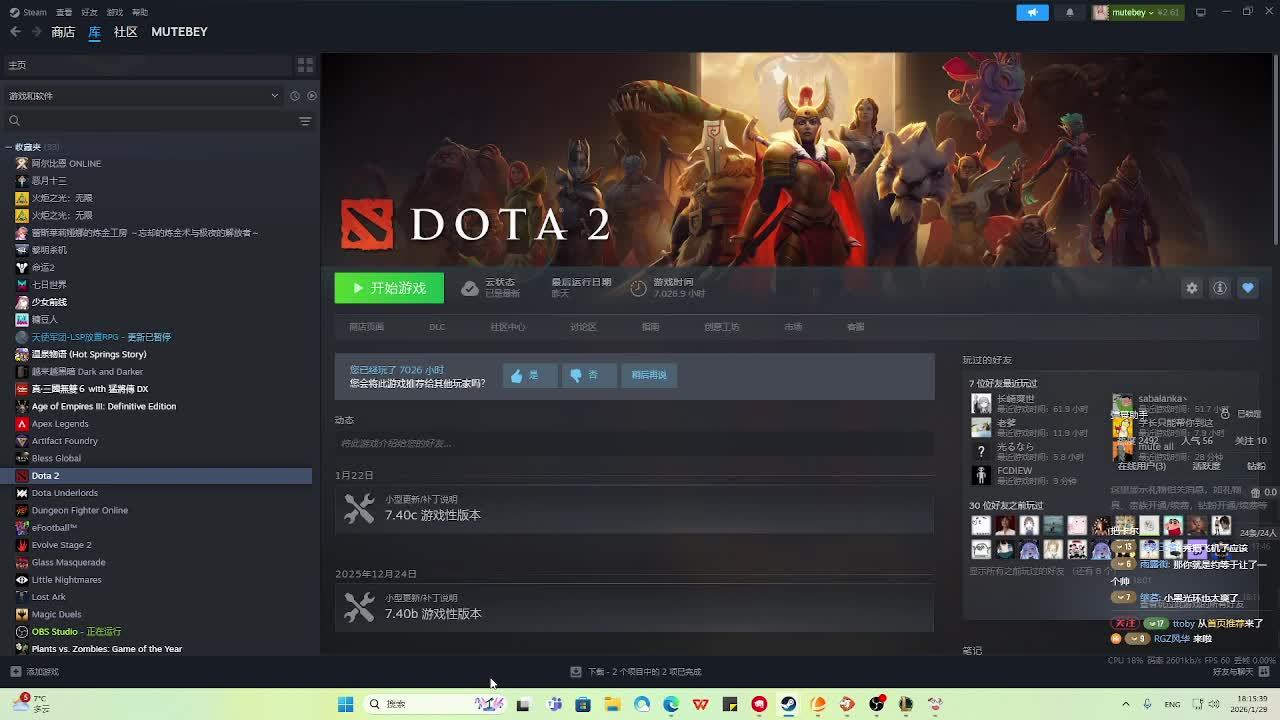
Task: Open advanced filter options icon in library search
Action: (305, 121)
